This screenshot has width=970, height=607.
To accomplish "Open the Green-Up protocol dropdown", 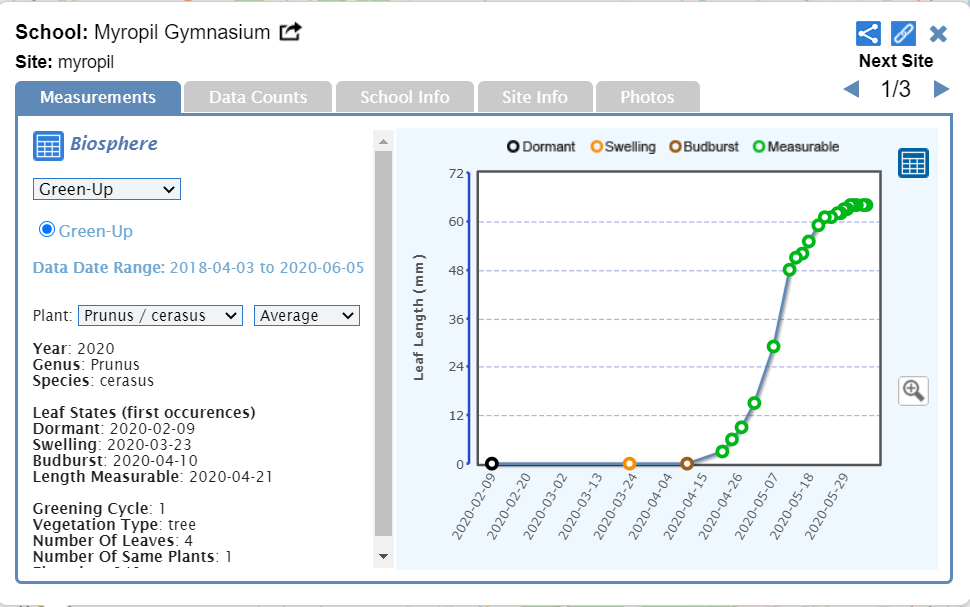I will coord(106,189).
